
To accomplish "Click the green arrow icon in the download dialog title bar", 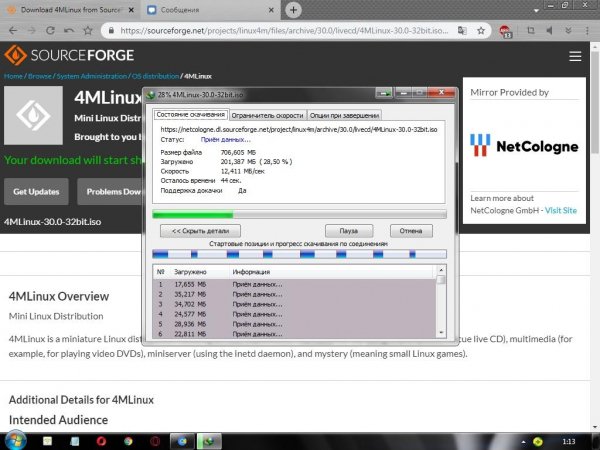I will tap(384, 93).
